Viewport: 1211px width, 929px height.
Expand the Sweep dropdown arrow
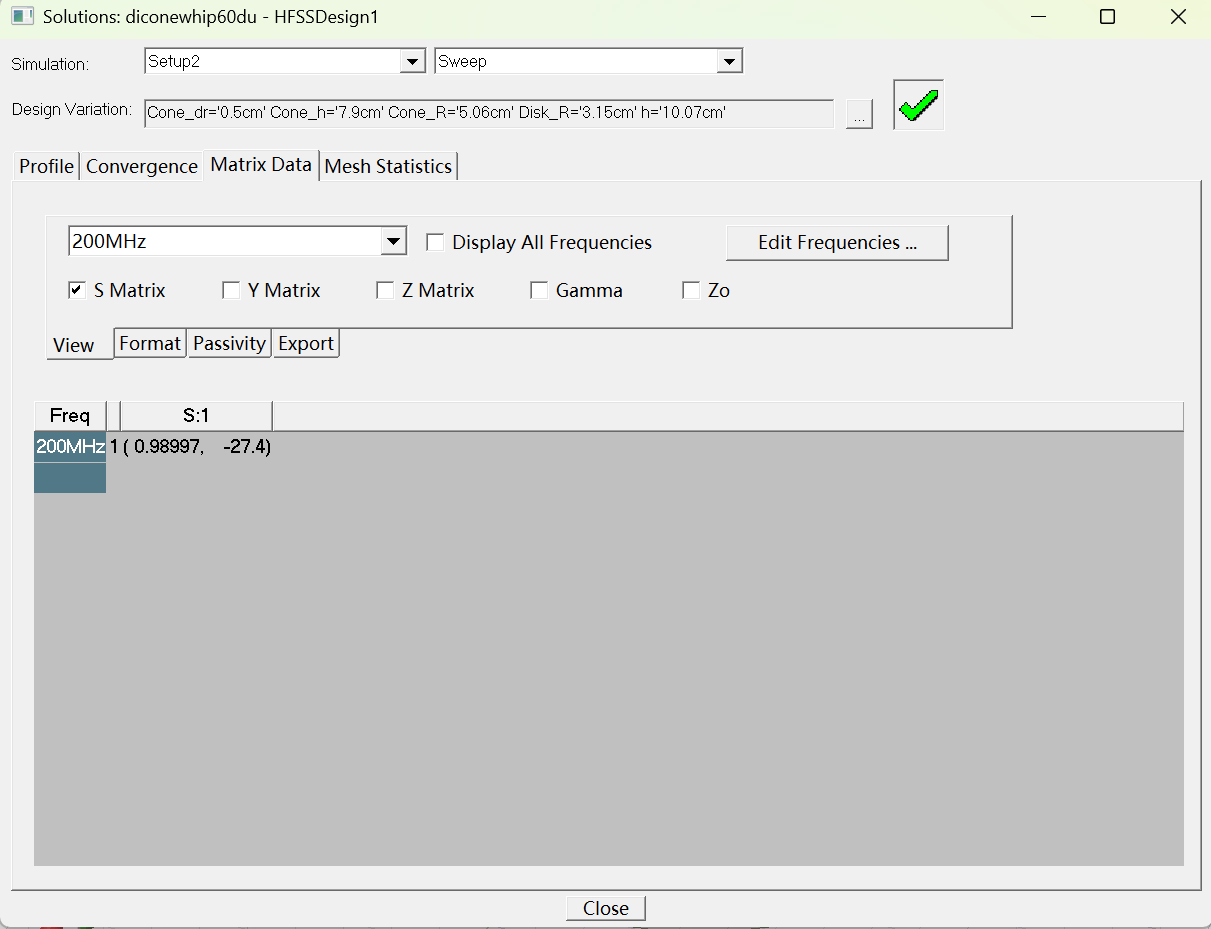tap(730, 62)
